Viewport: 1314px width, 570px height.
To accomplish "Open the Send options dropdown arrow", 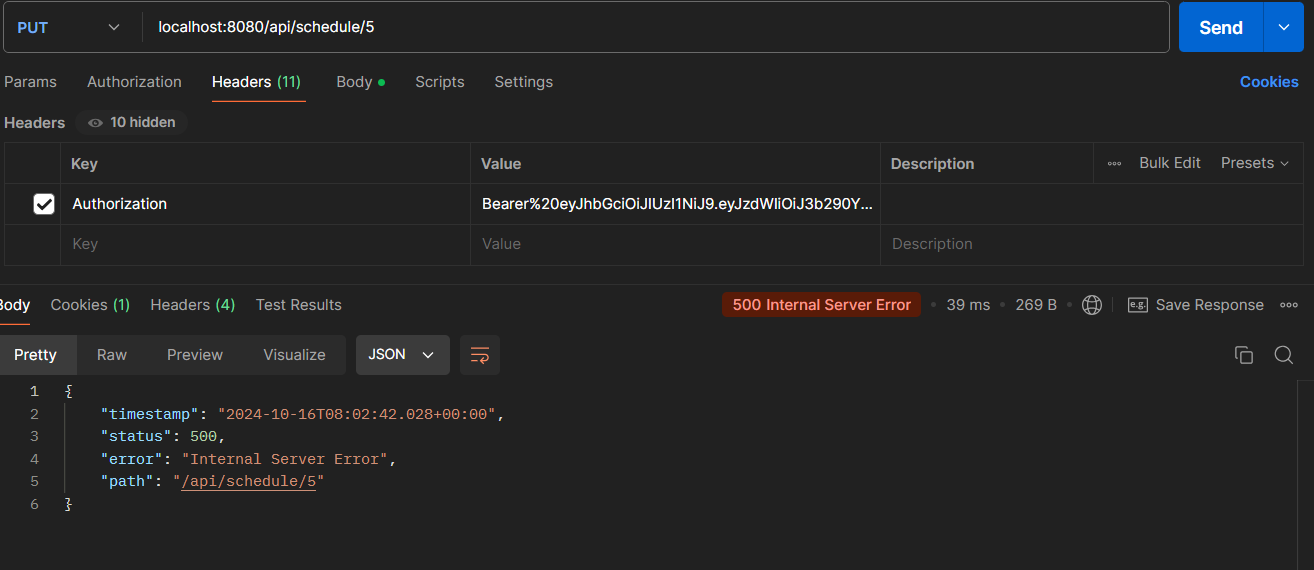I will coord(1284,27).
